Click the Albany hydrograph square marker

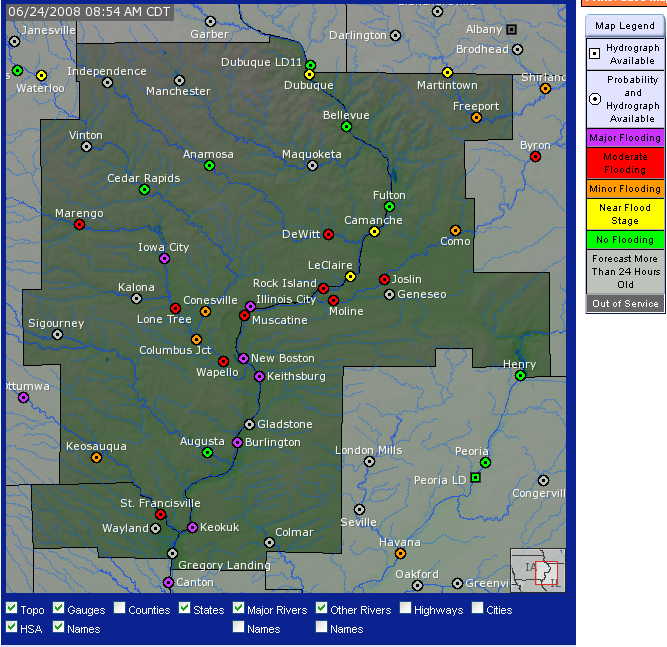click(511, 29)
